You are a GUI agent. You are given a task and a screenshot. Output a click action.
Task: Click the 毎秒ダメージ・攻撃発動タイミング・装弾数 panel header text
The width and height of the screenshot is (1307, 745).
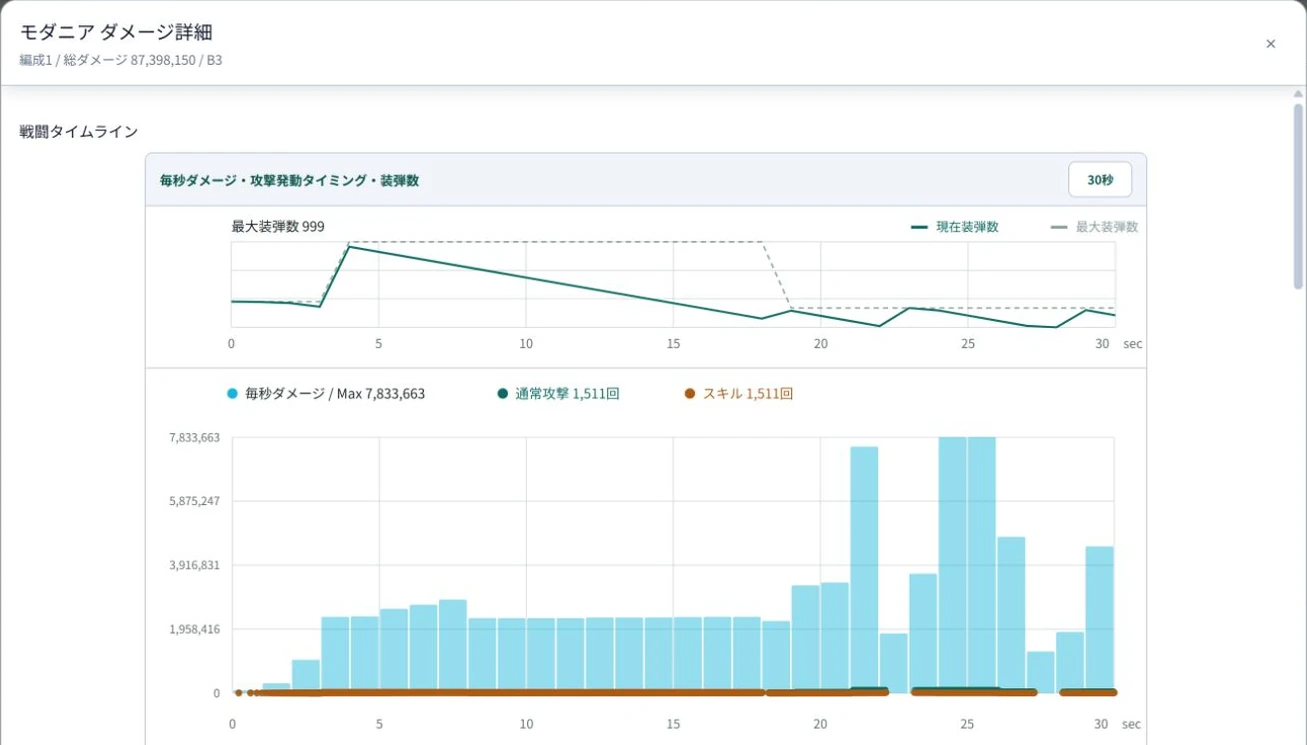click(x=290, y=181)
